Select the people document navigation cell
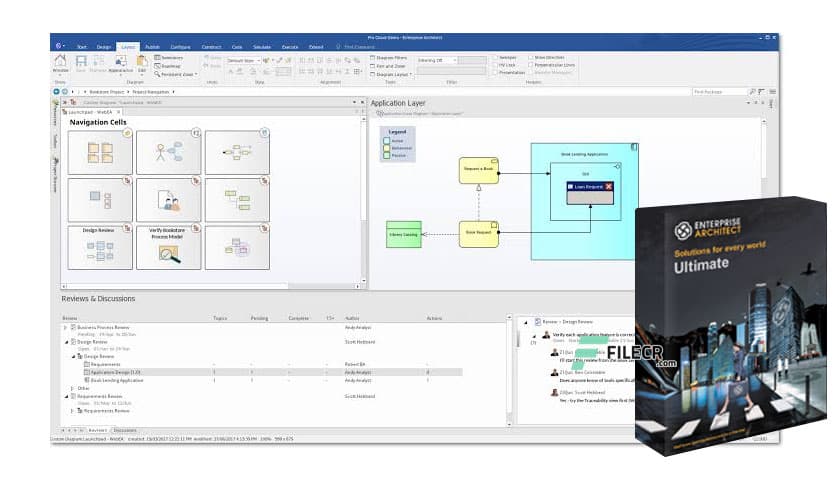Image resolution: width=836 pixels, height=484 pixels. pos(168,200)
